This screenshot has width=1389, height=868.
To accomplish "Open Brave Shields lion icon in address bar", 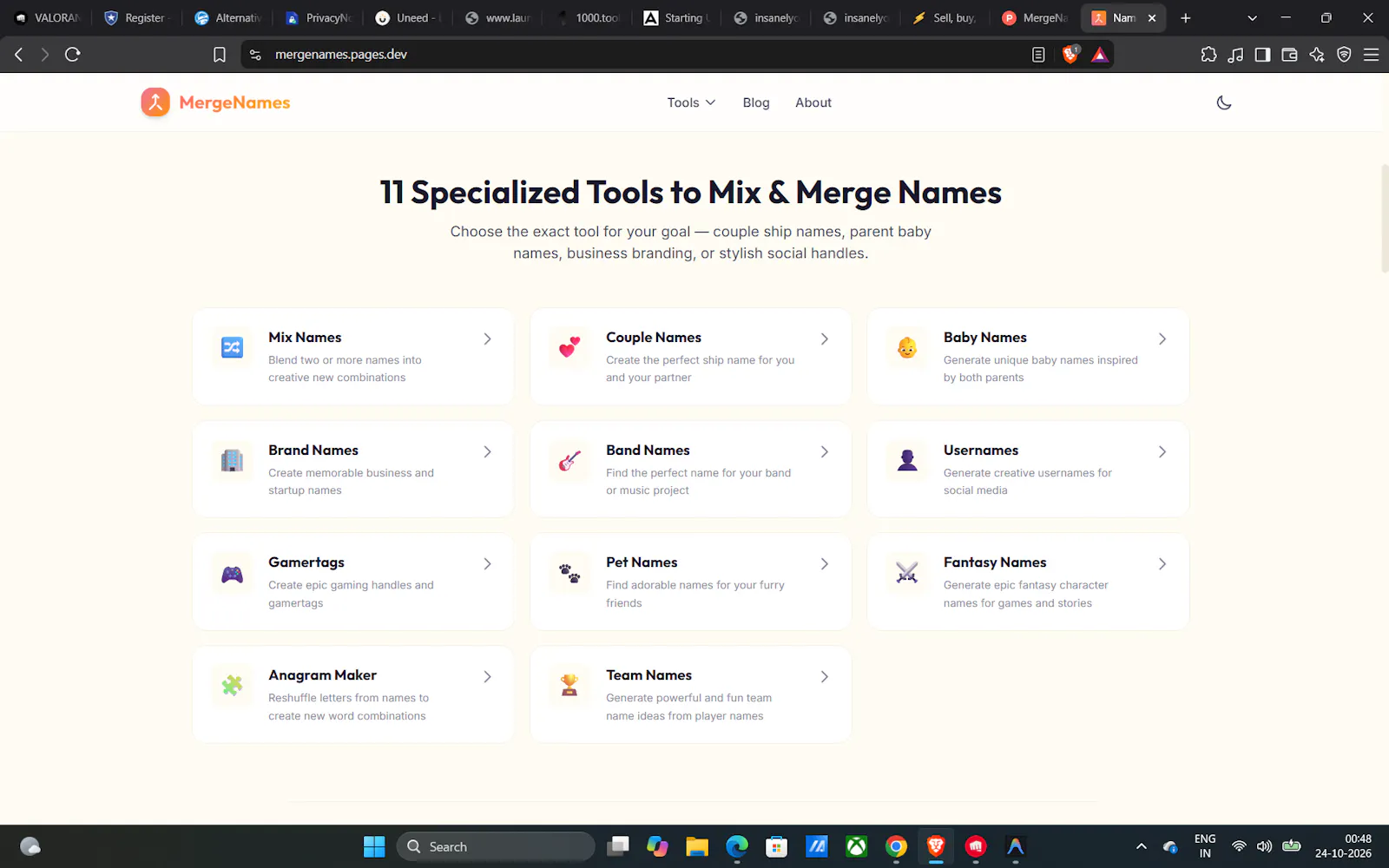I will [1070, 55].
